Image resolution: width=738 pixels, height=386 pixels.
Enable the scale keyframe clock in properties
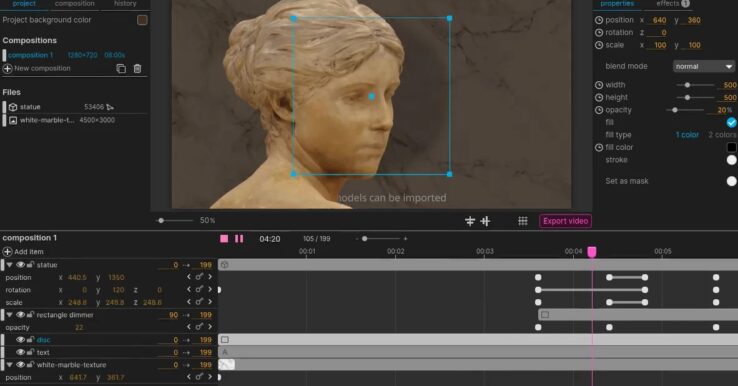click(x=599, y=45)
